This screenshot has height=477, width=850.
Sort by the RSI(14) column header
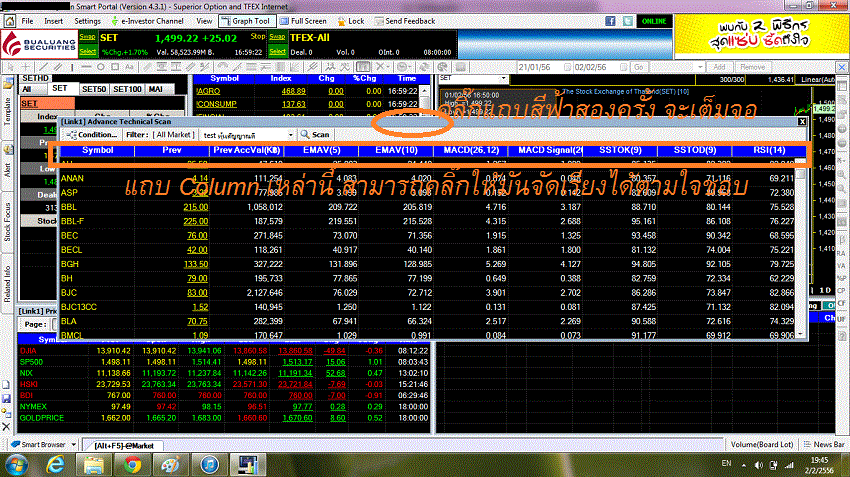click(x=769, y=150)
